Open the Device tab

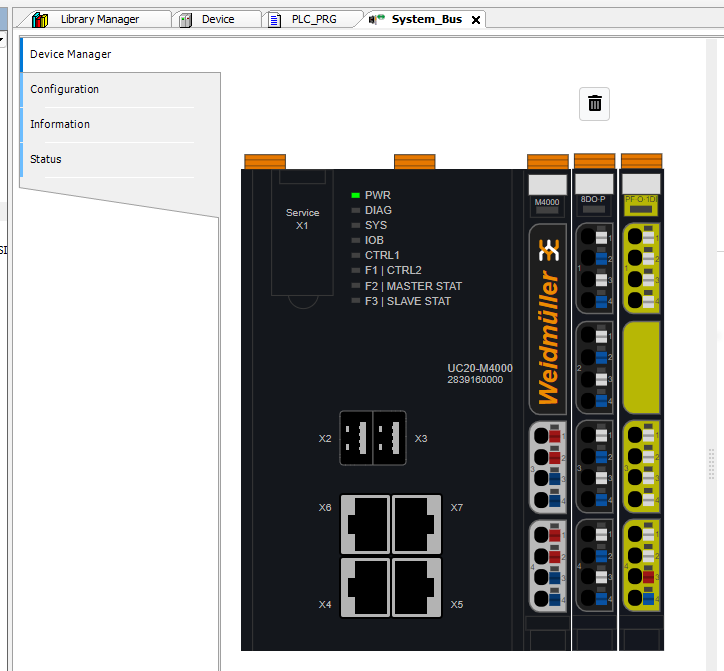[x=217, y=19]
